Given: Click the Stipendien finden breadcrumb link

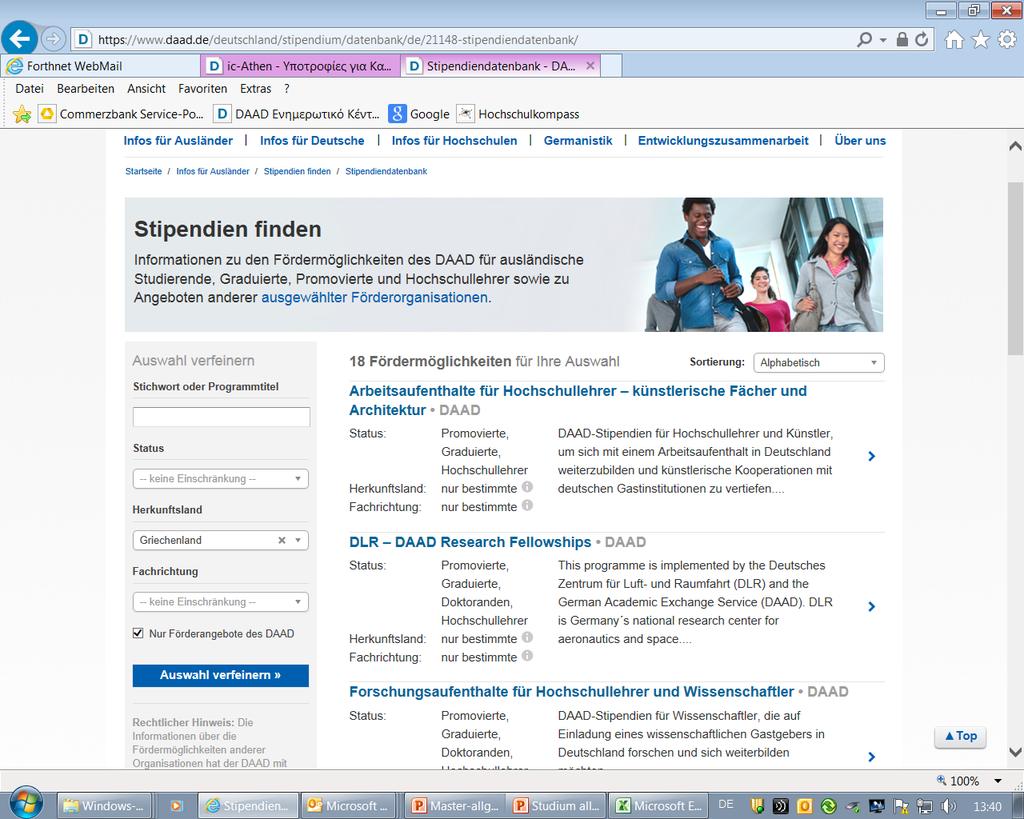Looking at the screenshot, I should click(297, 171).
